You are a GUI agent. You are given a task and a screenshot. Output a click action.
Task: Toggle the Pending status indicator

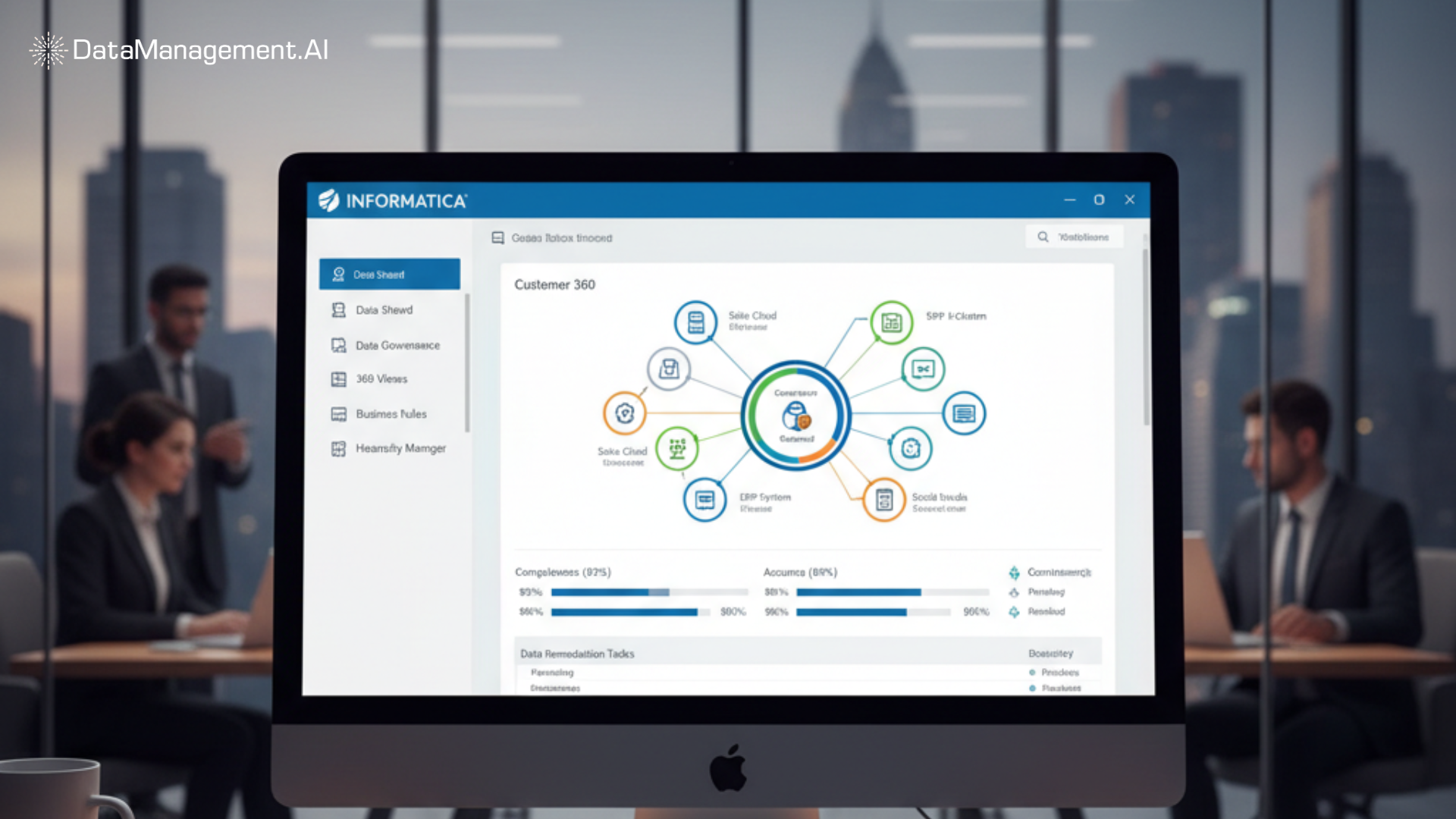(1014, 592)
